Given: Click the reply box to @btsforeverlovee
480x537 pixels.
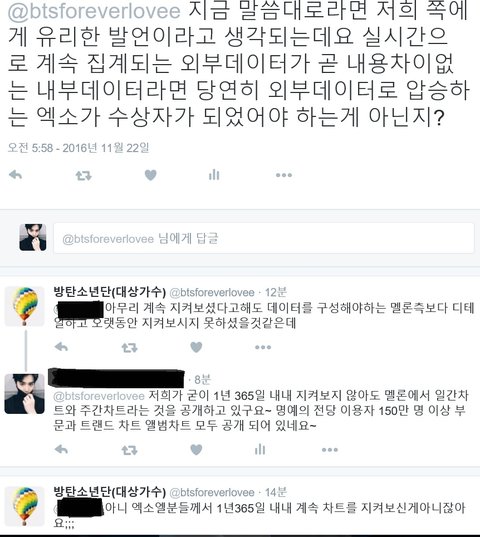Looking at the screenshot, I should [264, 238].
